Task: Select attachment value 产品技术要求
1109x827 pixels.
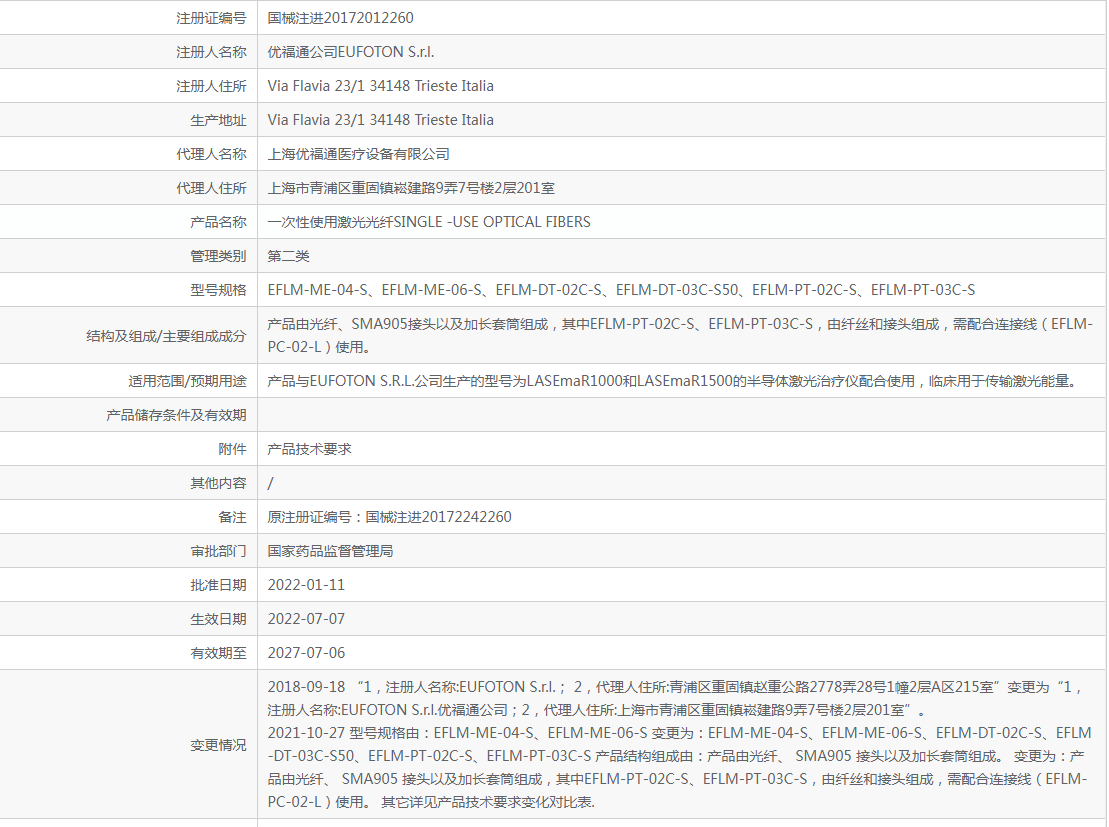Action: tap(309, 449)
